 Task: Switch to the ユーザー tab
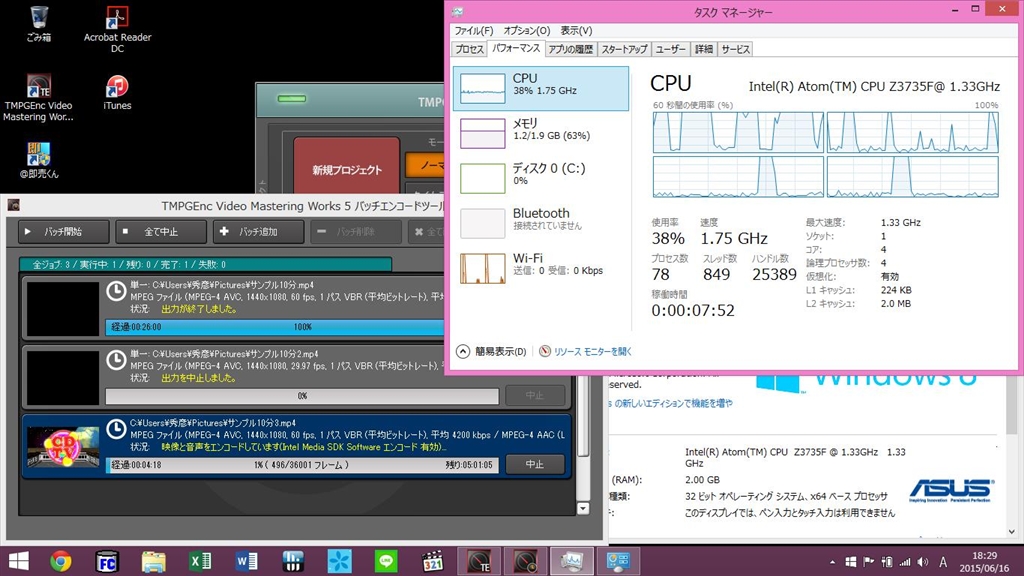[x=671, y=49]
